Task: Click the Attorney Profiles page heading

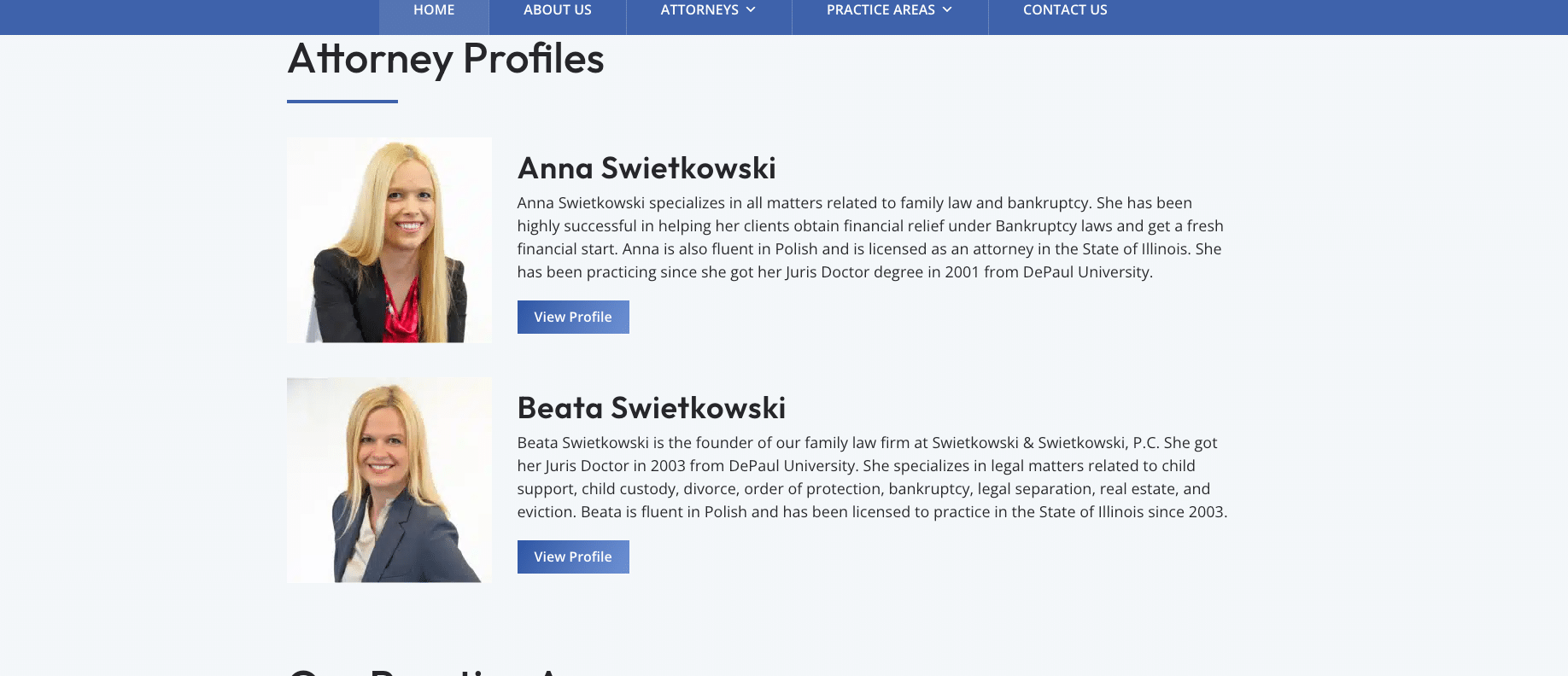Action: point(446,59)
